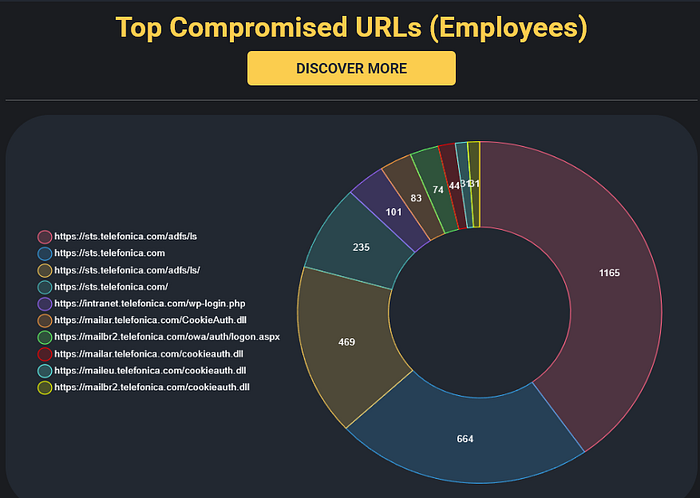Click legend label https://sts.telefonica.com/adfs/ls/
Screen dimensions: 700x498
(x=127, y=270)
